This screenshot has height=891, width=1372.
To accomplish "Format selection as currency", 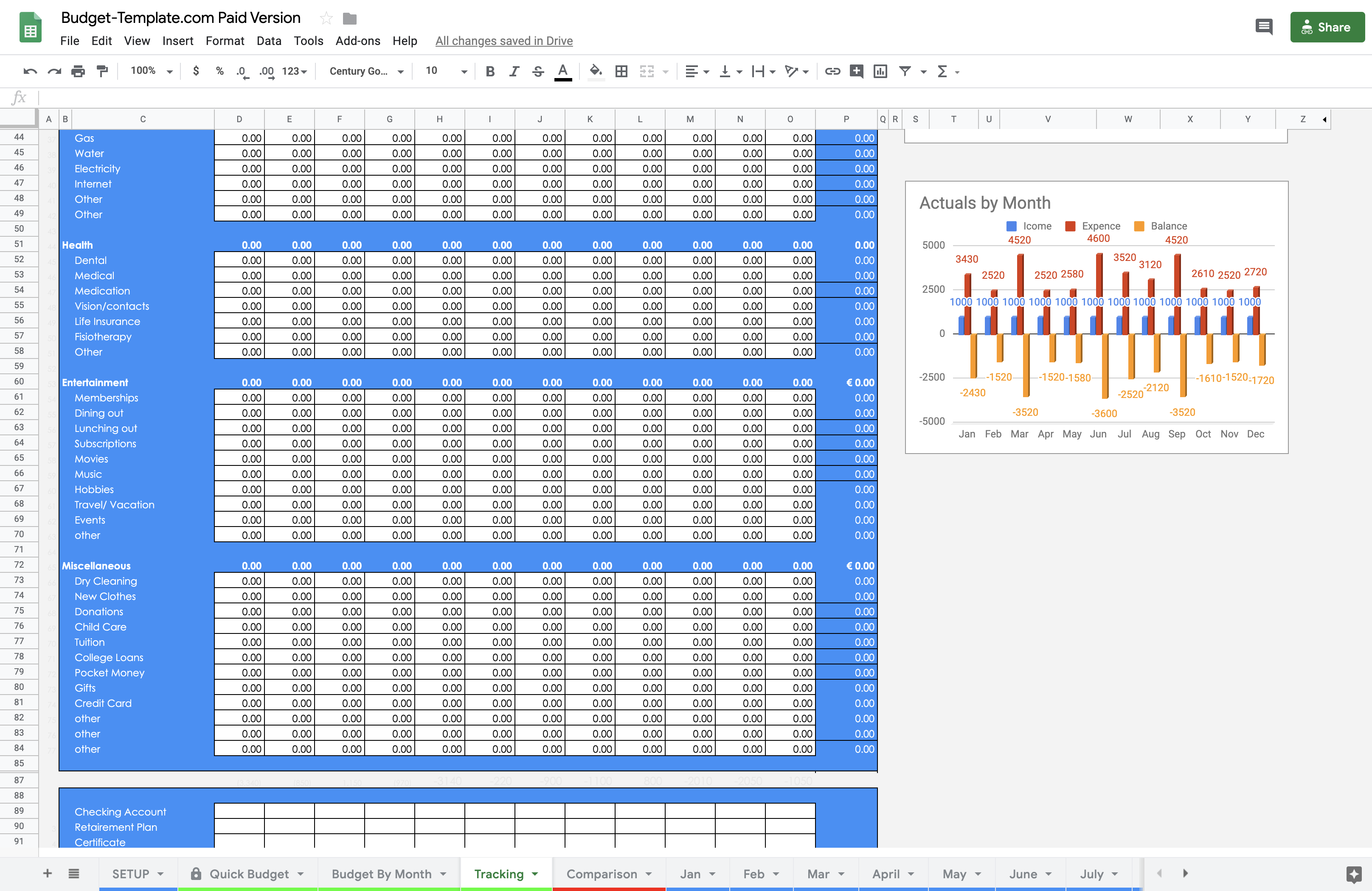I will (196, 71).
